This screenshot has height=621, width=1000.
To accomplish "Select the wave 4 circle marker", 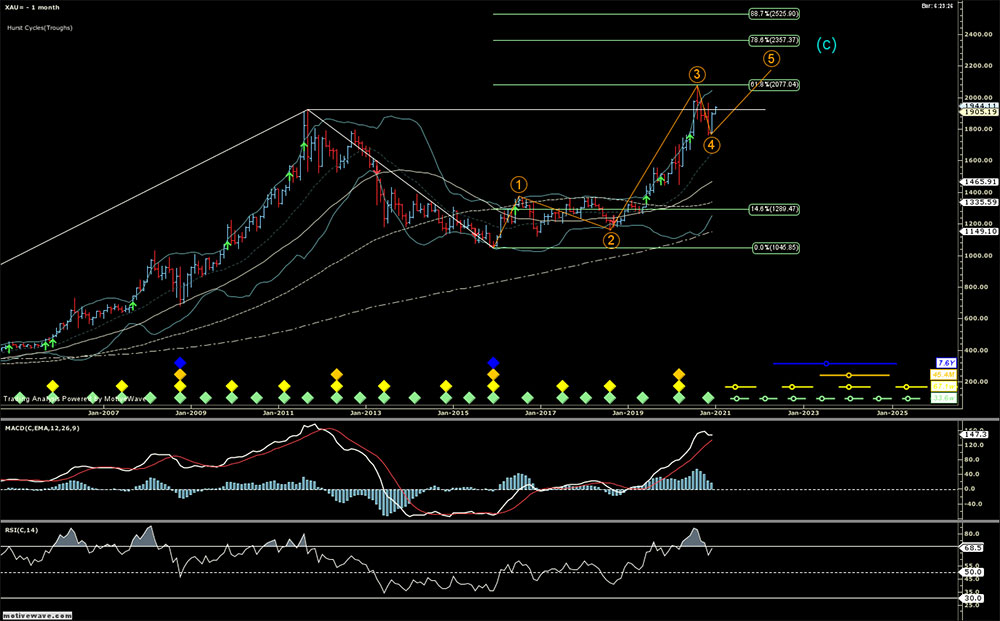I will 710,145.
